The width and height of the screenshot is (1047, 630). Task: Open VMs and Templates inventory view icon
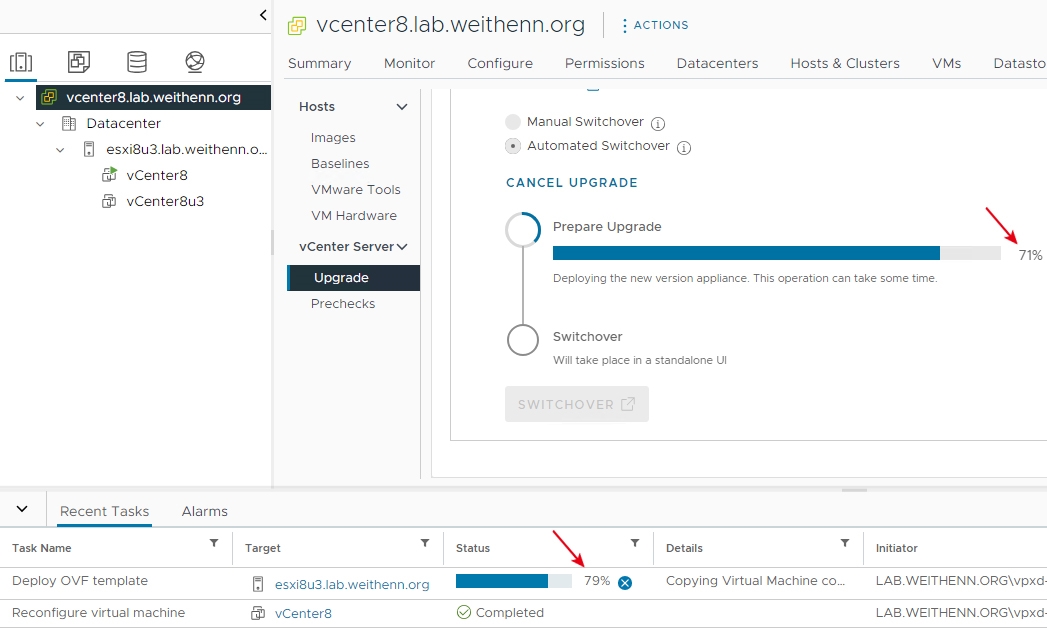point(79,62)
